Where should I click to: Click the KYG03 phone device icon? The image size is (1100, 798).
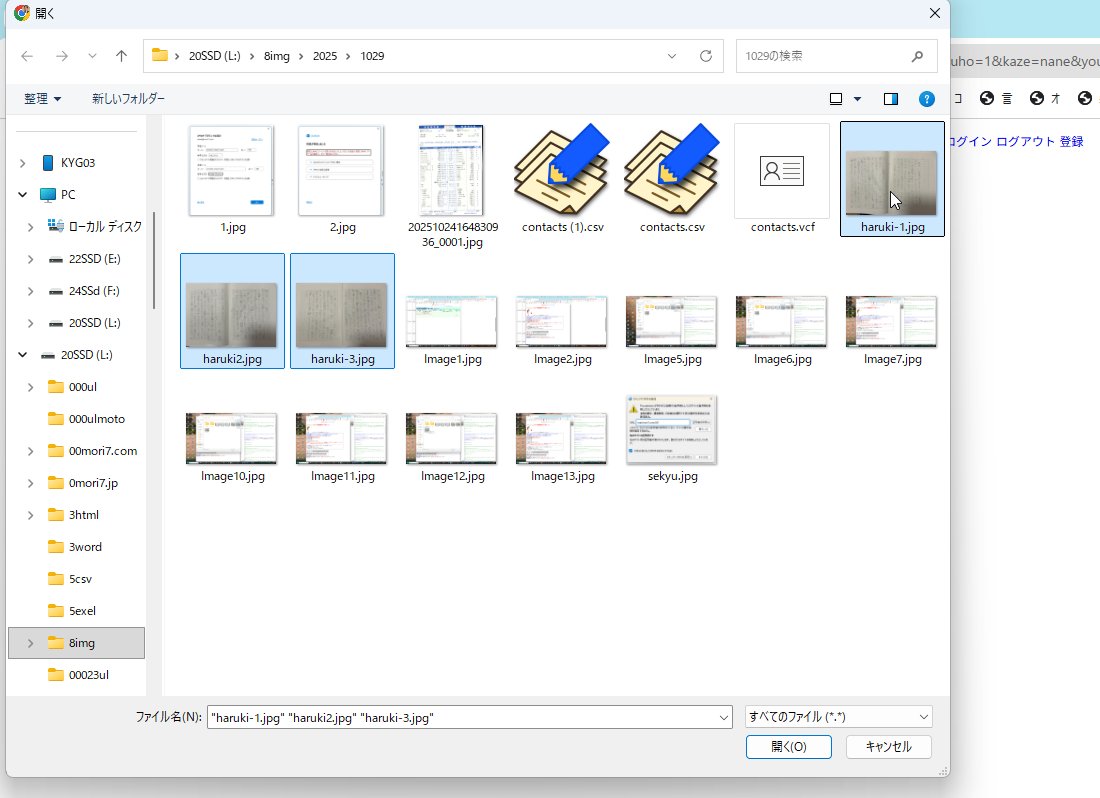click(x=47, y=162)
